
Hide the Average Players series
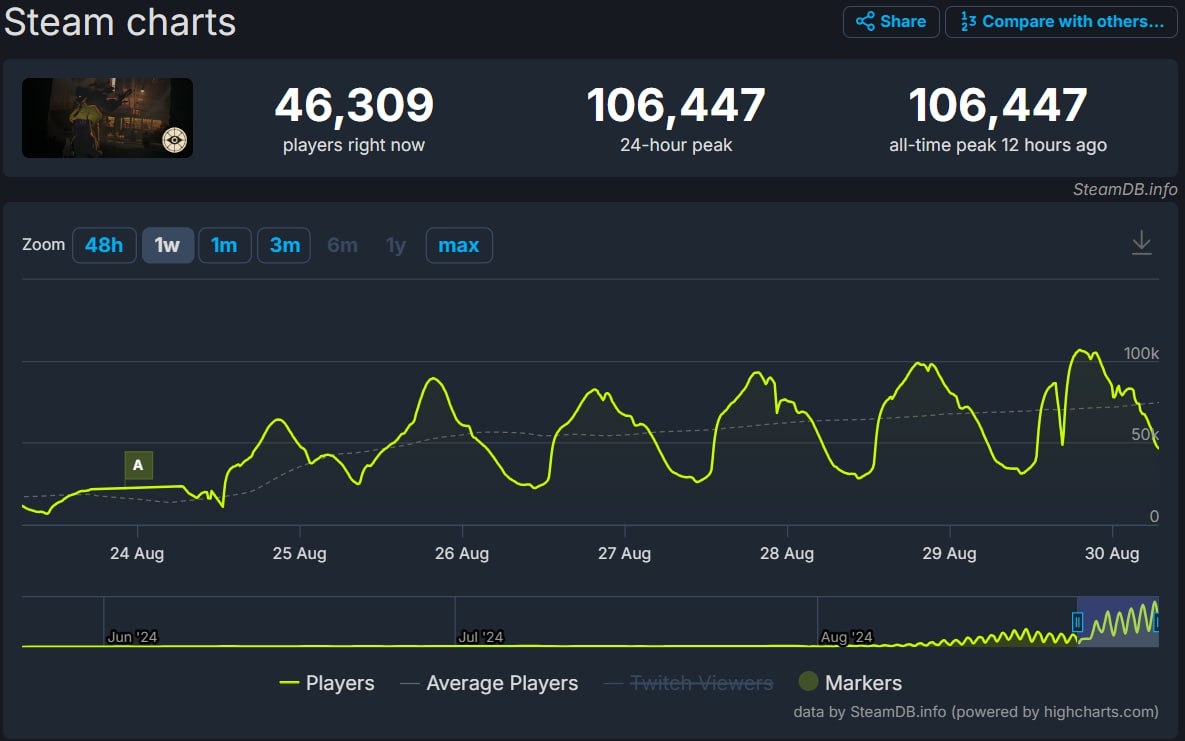(x=489, y=683)
